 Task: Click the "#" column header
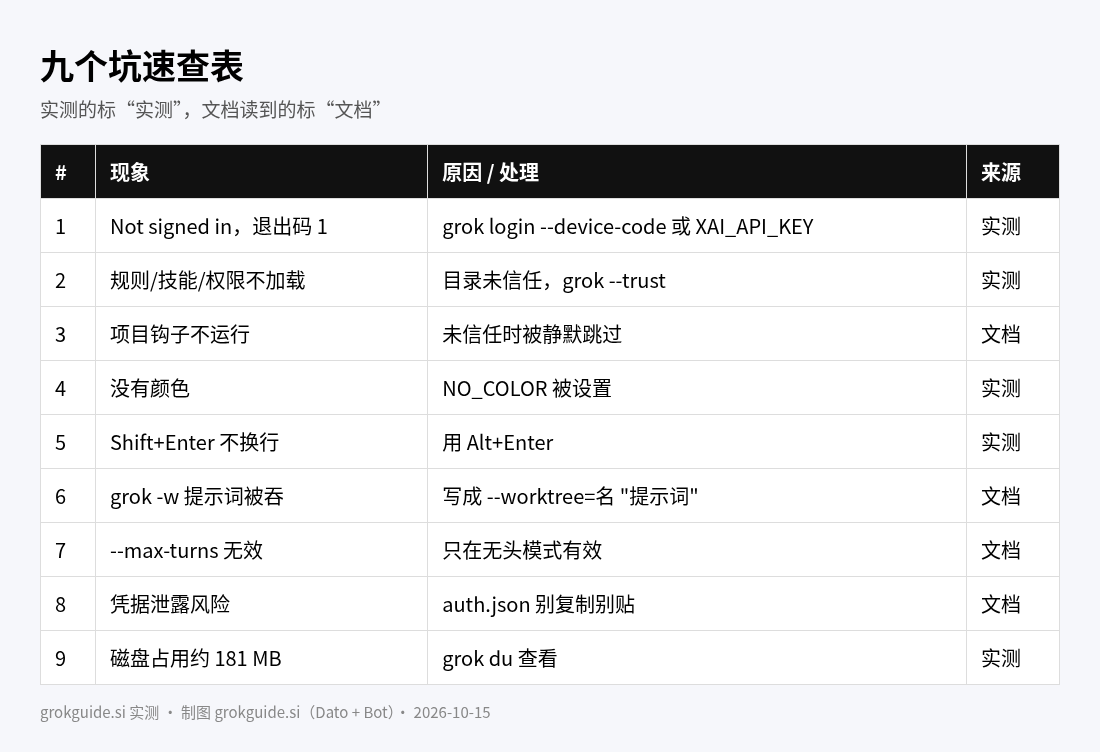[x=68, y=172]
